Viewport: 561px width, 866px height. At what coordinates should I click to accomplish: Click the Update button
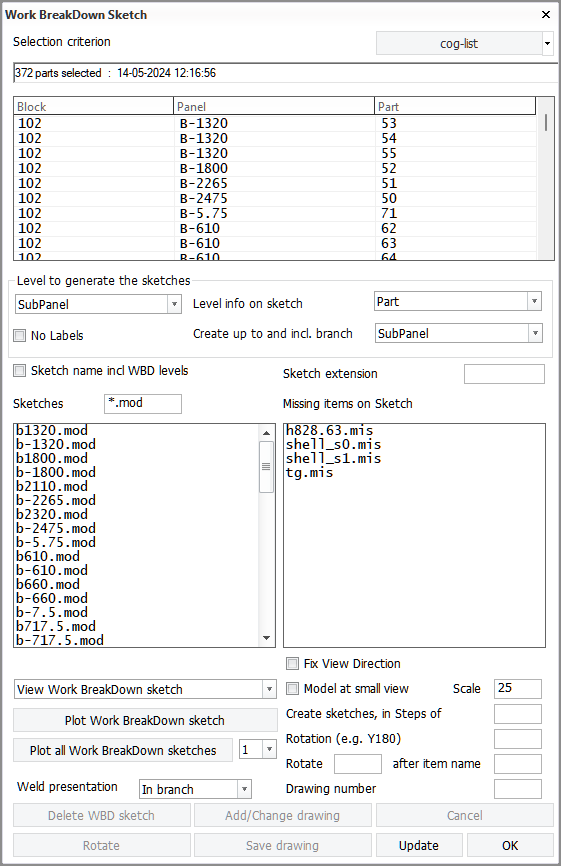point(419,846)
